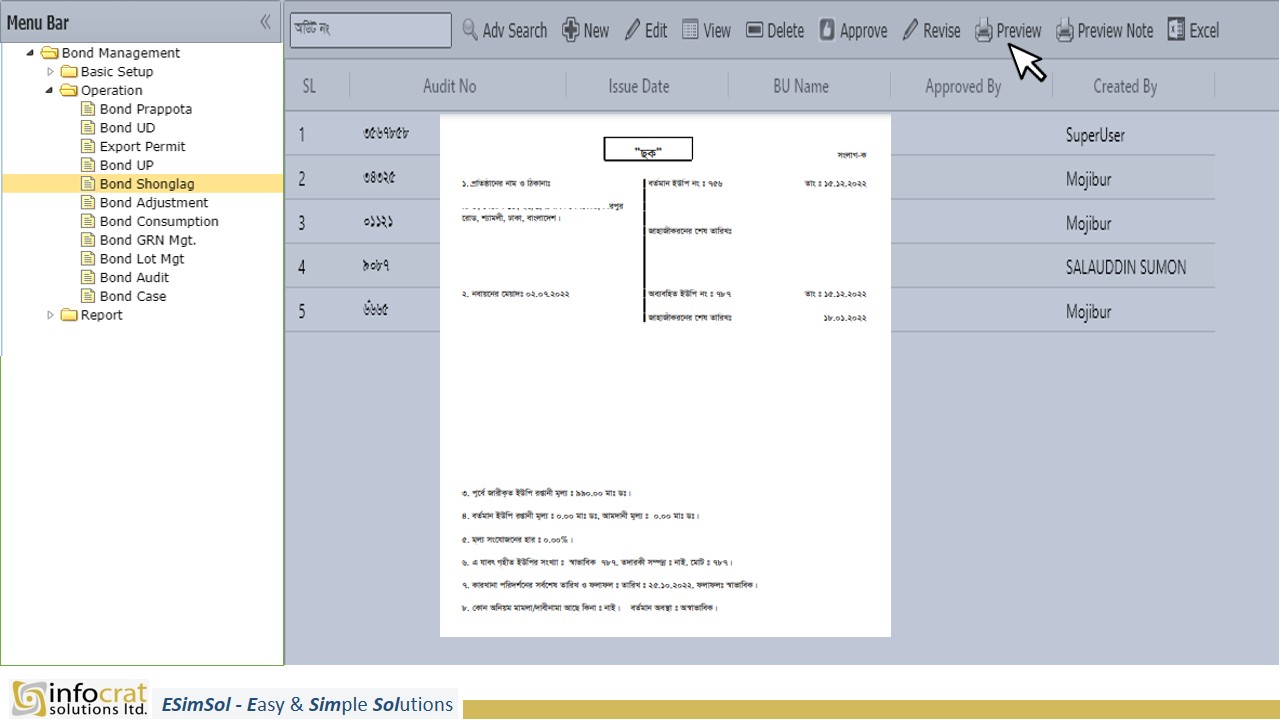Click the New plus icon
Viewport: 1280px width, 720px height.
point(570,30)
